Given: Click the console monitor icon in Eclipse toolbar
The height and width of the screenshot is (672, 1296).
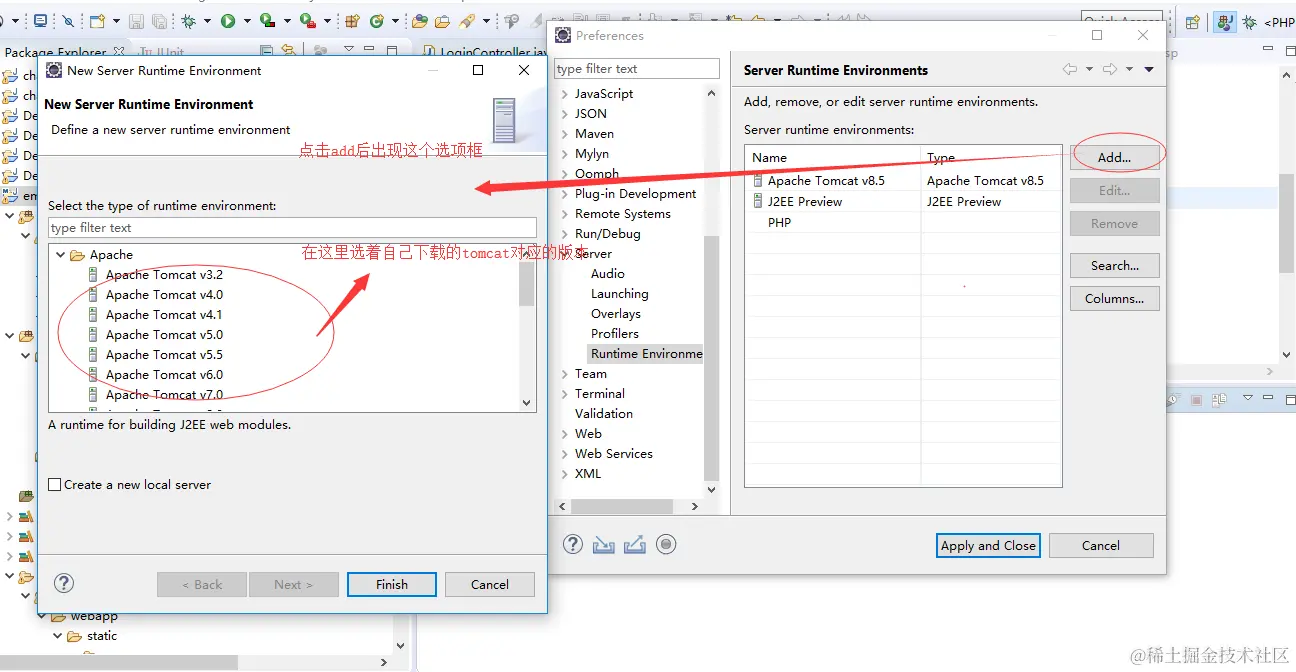Looking at the screenshot, I should tap(40, 20).
